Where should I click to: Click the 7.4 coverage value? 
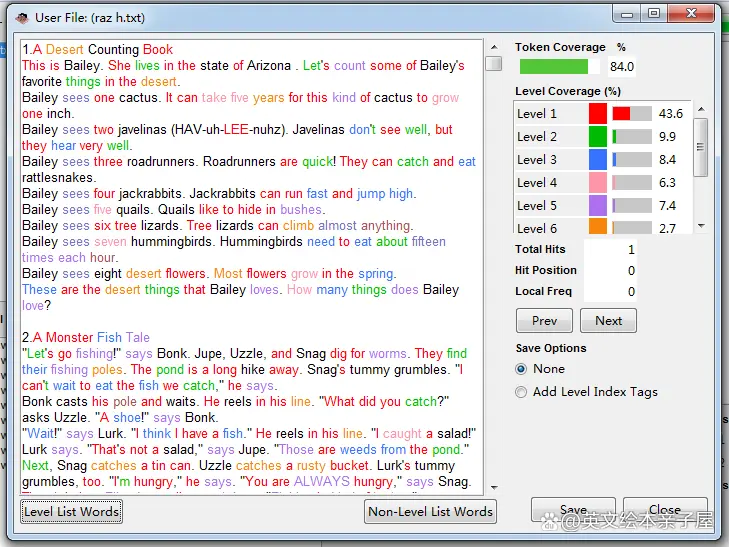click(x=667, y=205)
